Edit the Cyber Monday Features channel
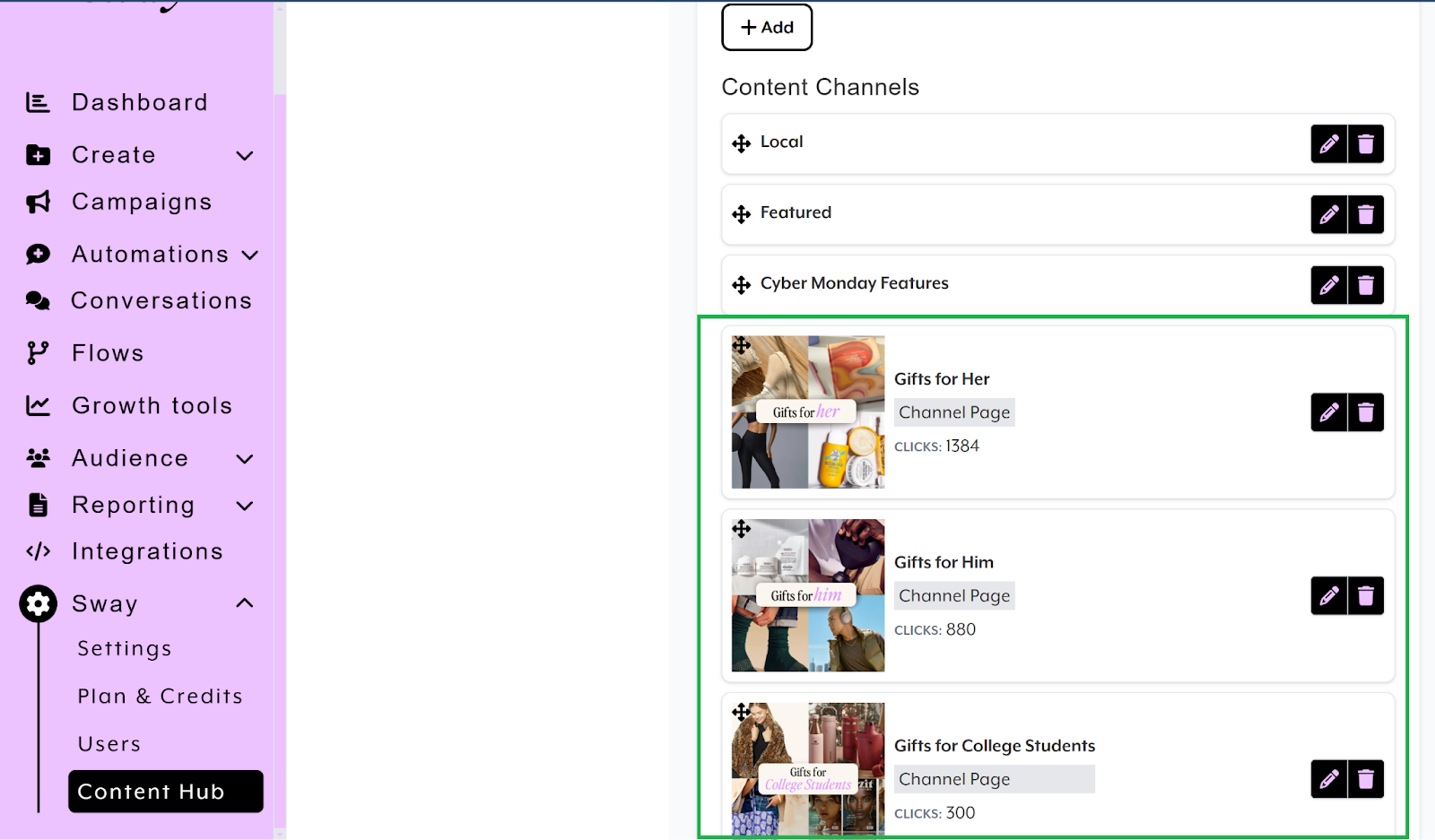The height and width of the screenshot is (840, 1435). pyautogui.click(x=1329, y=285)
